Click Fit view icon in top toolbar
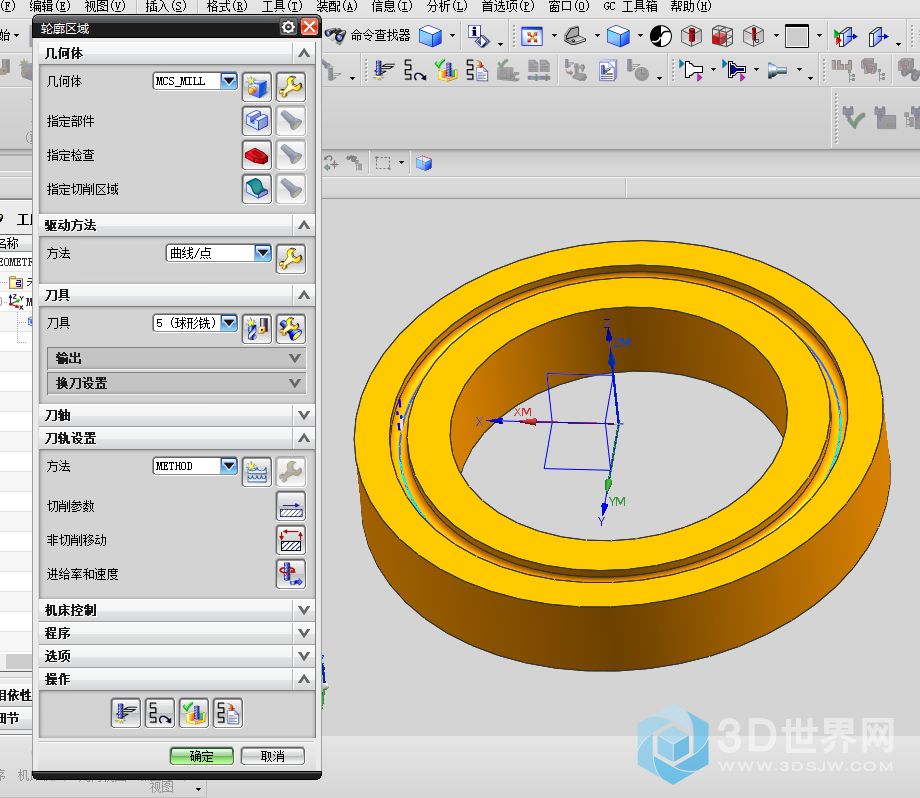Screen dimensions: 920x798 [x=532, y=36]
